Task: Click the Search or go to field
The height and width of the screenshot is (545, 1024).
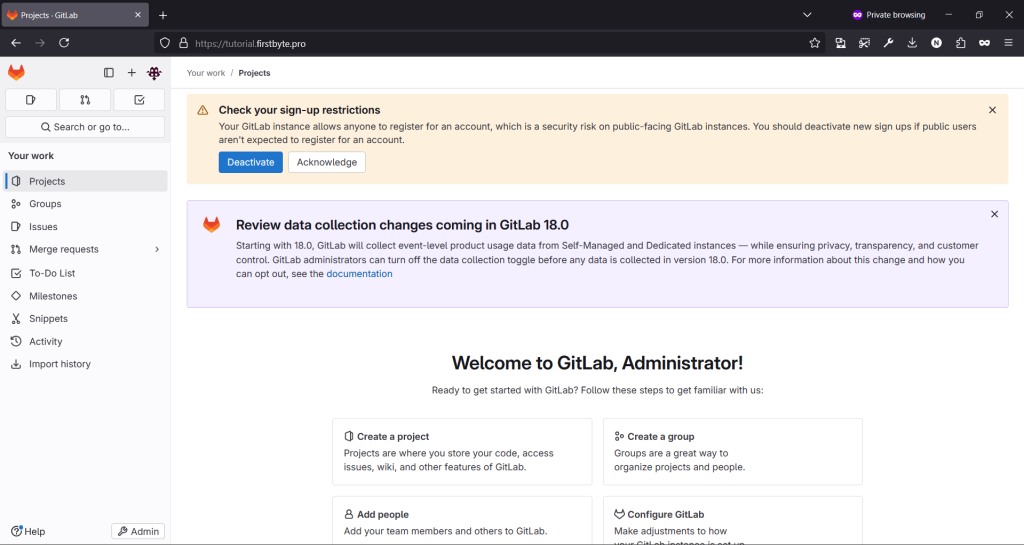Action: point(85,127)
